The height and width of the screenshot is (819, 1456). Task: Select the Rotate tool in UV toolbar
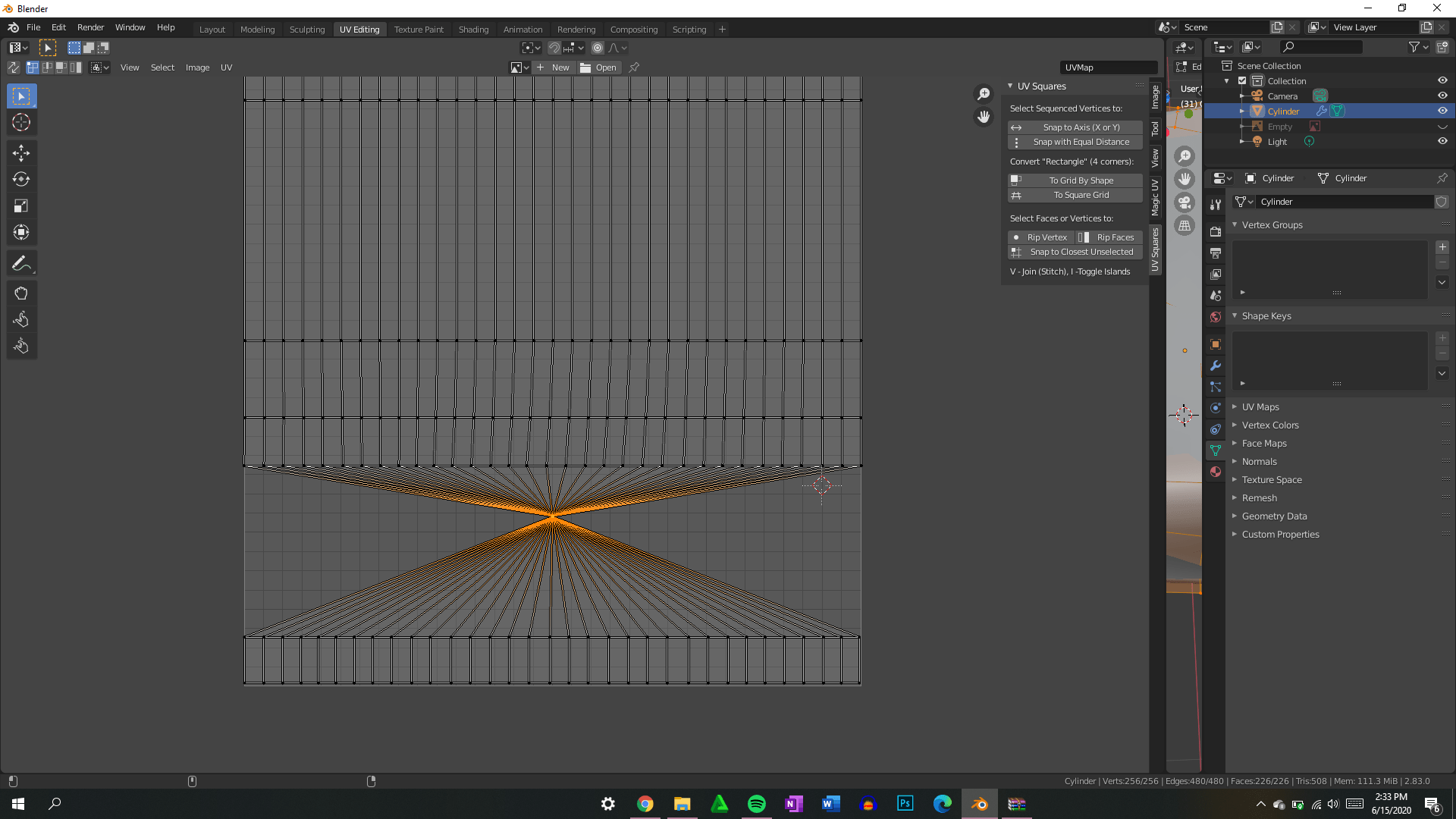click(21, 179)
